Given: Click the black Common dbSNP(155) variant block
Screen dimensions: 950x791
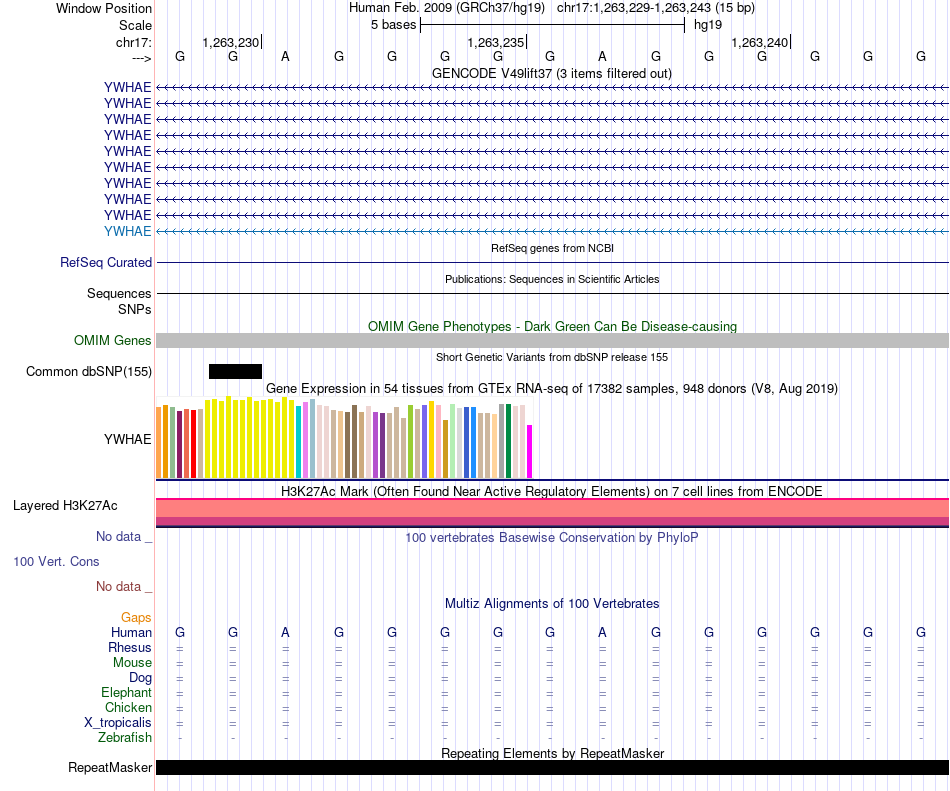Looking at the screenshot, I should click(x=235, y=371).
